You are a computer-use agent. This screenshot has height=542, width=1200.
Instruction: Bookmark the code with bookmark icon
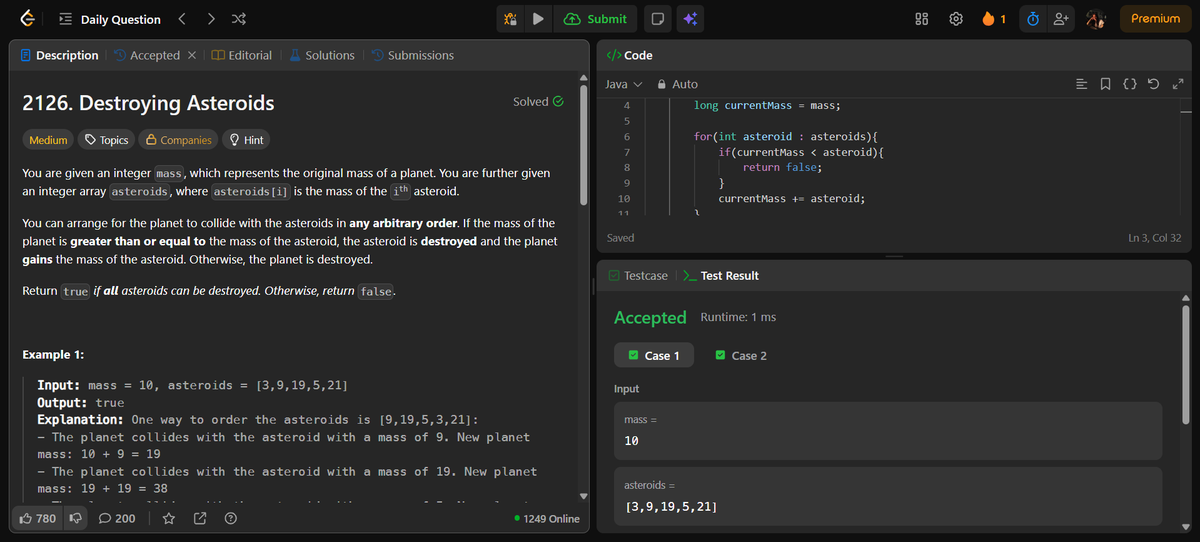[1106, 84]
